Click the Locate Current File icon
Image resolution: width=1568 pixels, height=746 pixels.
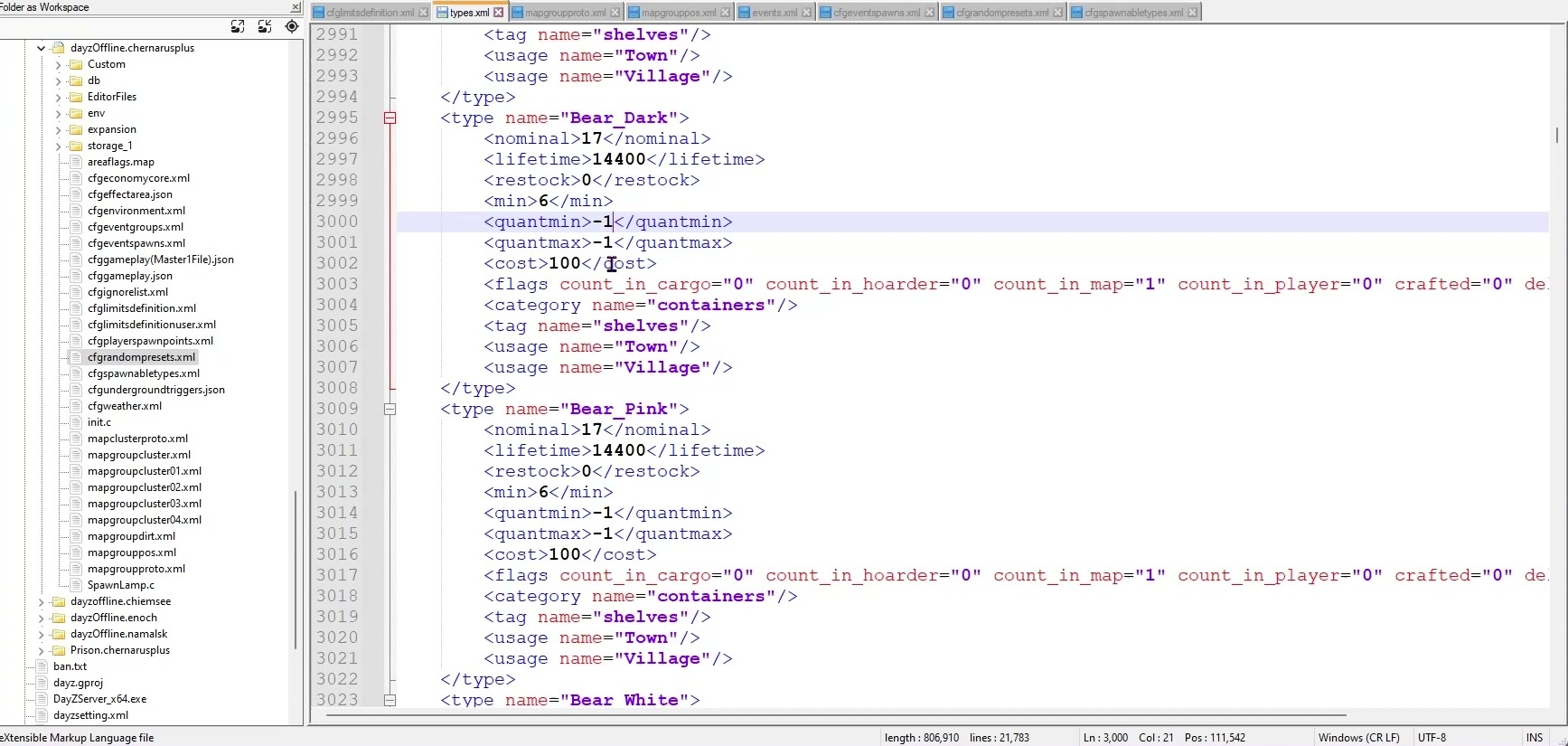coord(291,26)
